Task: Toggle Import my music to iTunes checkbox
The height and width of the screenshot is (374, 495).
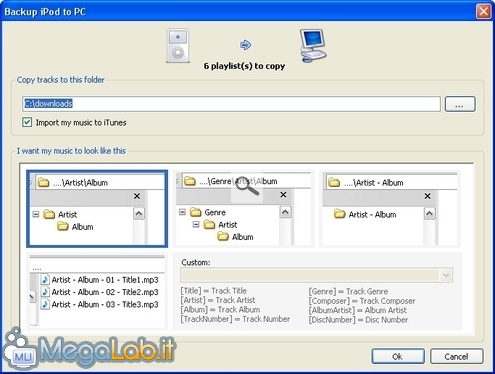Action: tap(27, 122)
